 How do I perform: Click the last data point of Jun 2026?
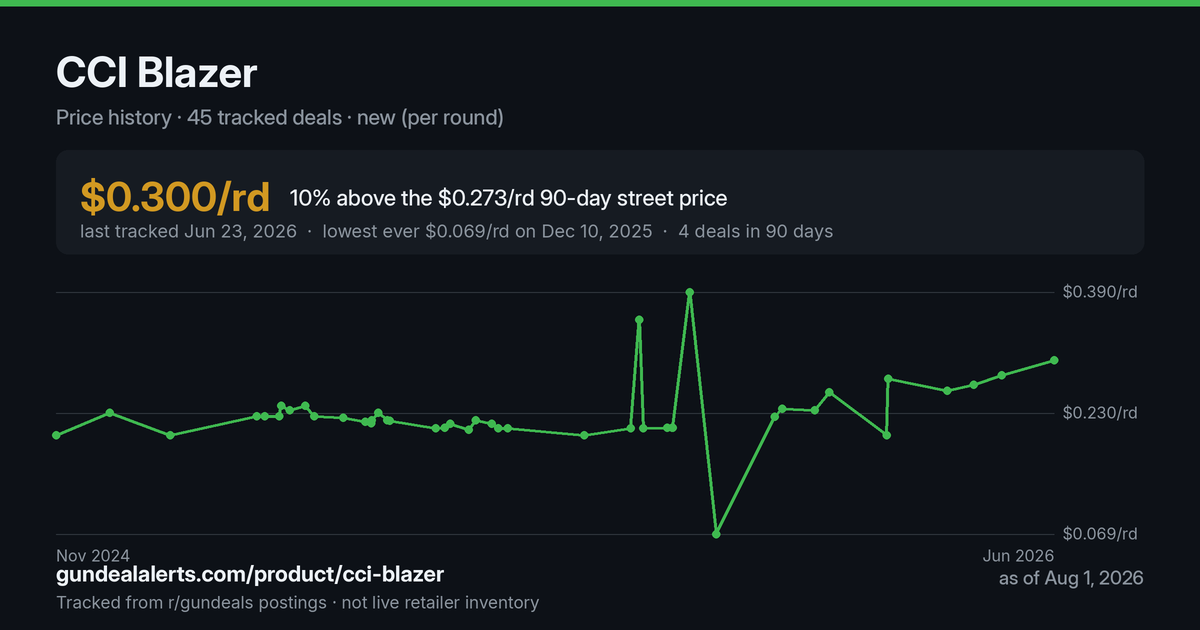(1054, 360)
